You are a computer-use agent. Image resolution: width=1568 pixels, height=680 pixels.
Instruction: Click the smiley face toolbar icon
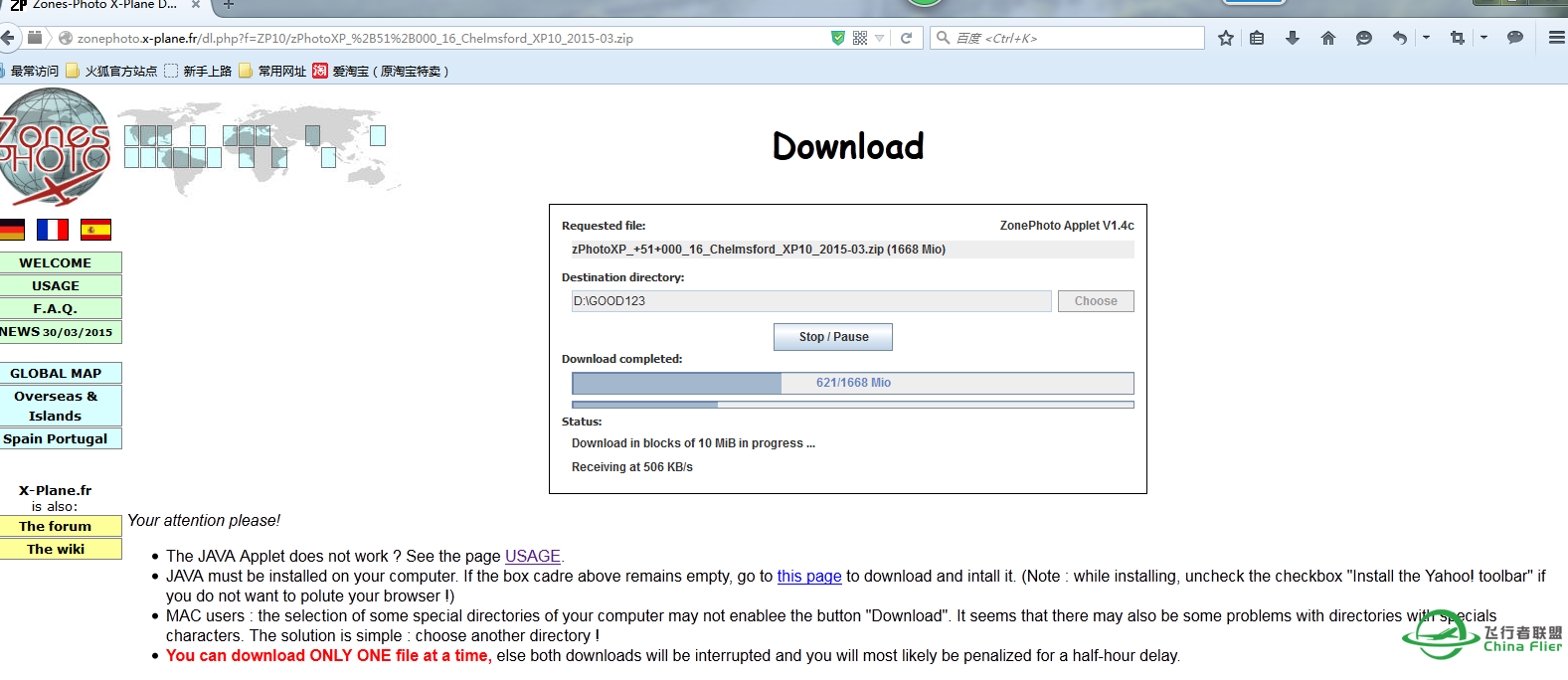tap(1364, 38)
